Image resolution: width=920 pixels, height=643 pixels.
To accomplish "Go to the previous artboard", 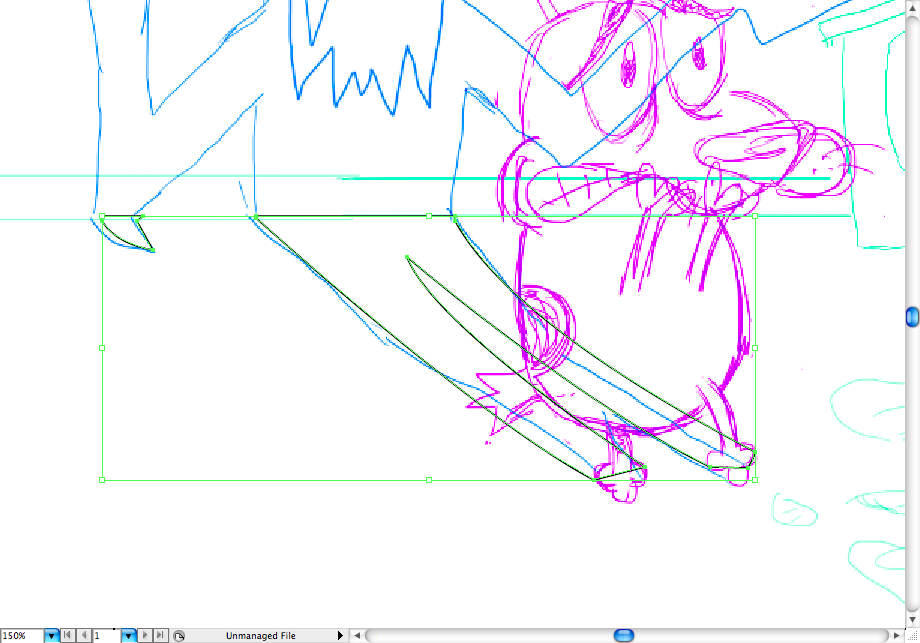I will pos(84,635).
